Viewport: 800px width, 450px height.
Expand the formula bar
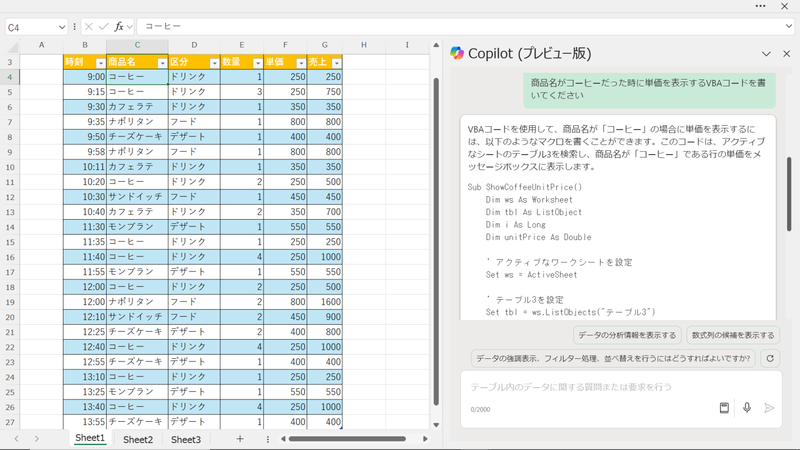pyautogui.click(x=789, y=27)
